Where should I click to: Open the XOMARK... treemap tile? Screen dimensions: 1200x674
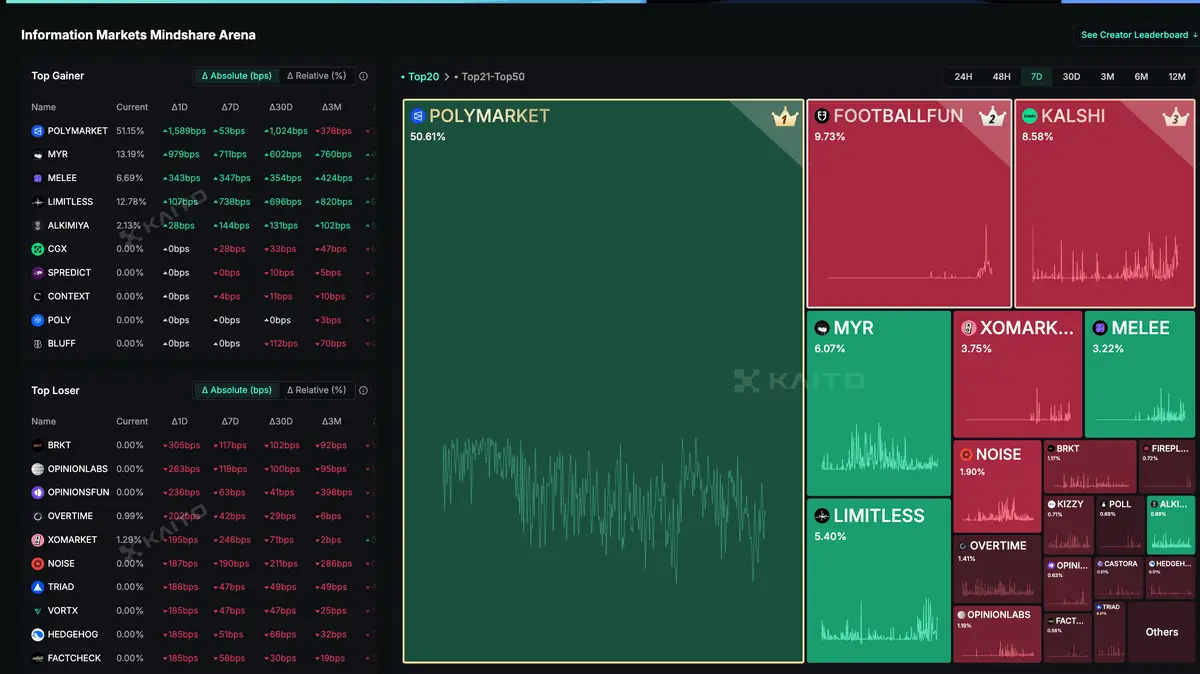[x=1018, y=374]
